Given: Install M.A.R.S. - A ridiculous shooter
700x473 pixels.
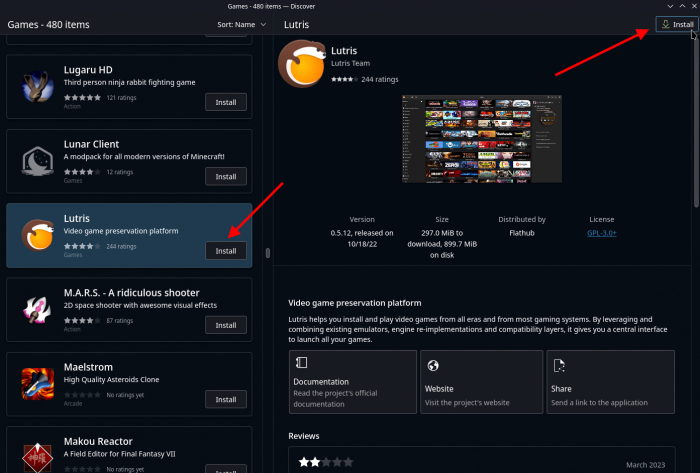Looking at the screenshot, I should click(x=226, y=325).
